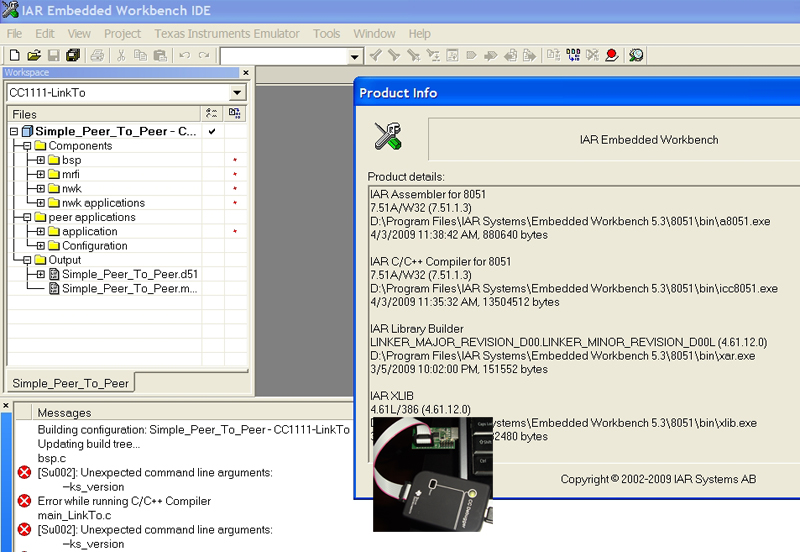This screenshot has width=800, height=552.
Task: Click the Cut scissors icon
Action: pyautogui.click(x=121, y=55)
